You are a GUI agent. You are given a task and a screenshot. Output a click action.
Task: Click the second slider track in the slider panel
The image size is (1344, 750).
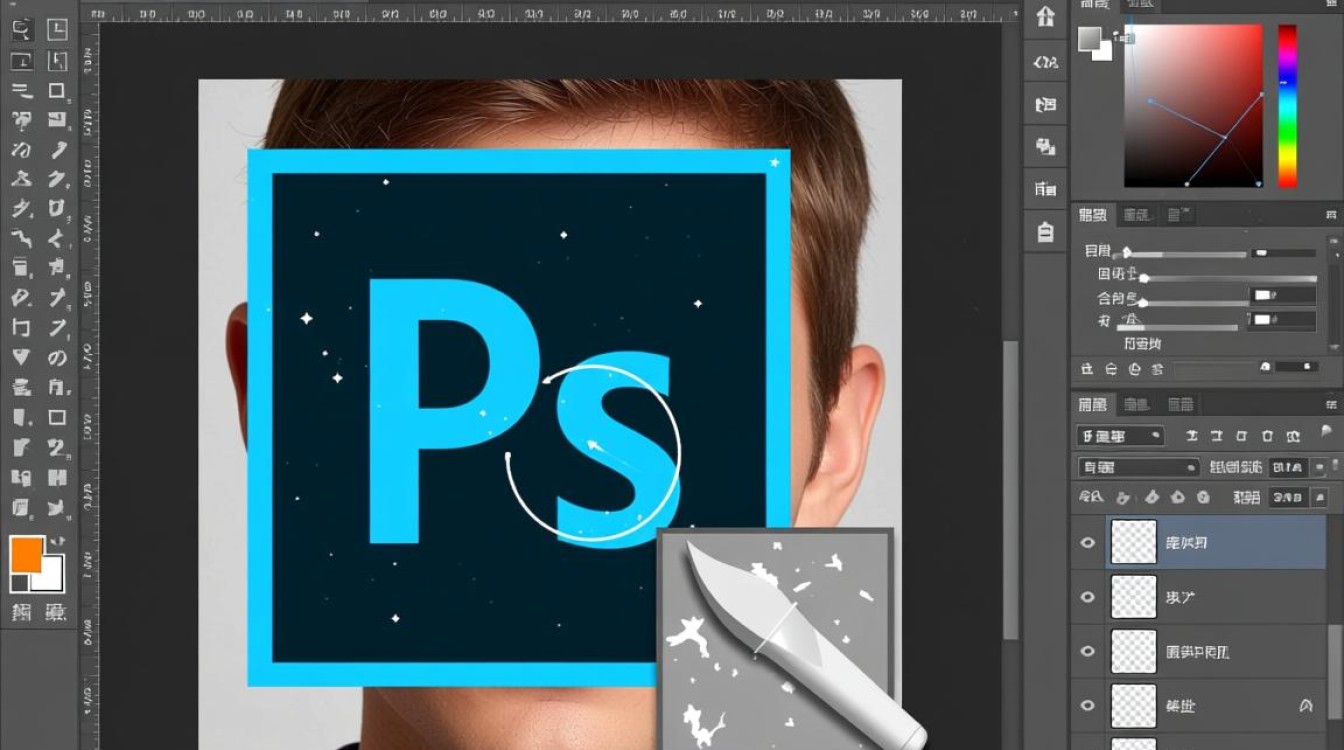click(x=1230, y=279)
